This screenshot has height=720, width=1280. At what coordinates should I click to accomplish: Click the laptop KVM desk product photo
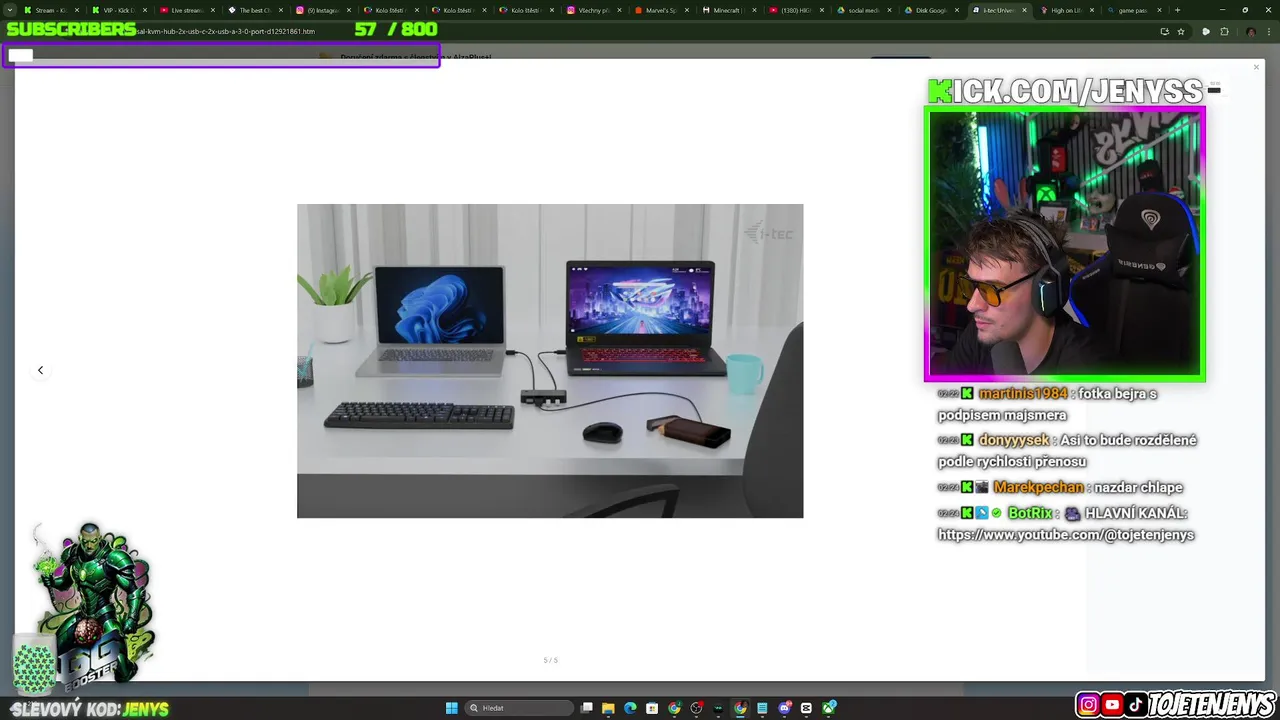550,361
